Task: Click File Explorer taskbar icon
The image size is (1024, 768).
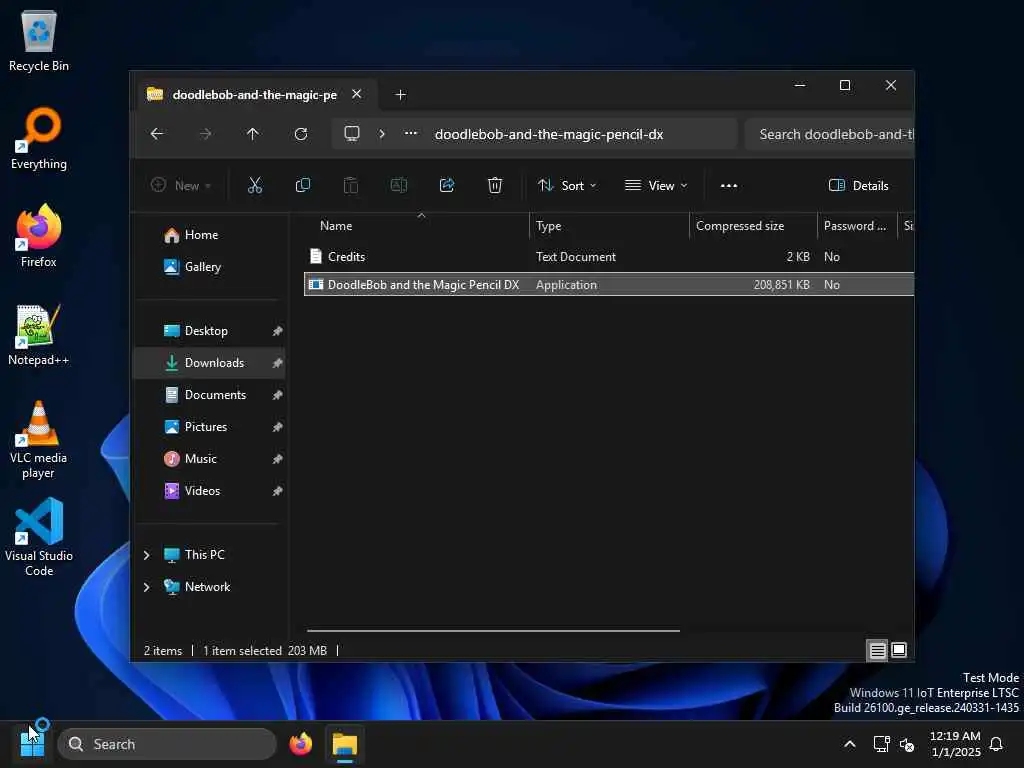Action: click(x=345, y=744)
